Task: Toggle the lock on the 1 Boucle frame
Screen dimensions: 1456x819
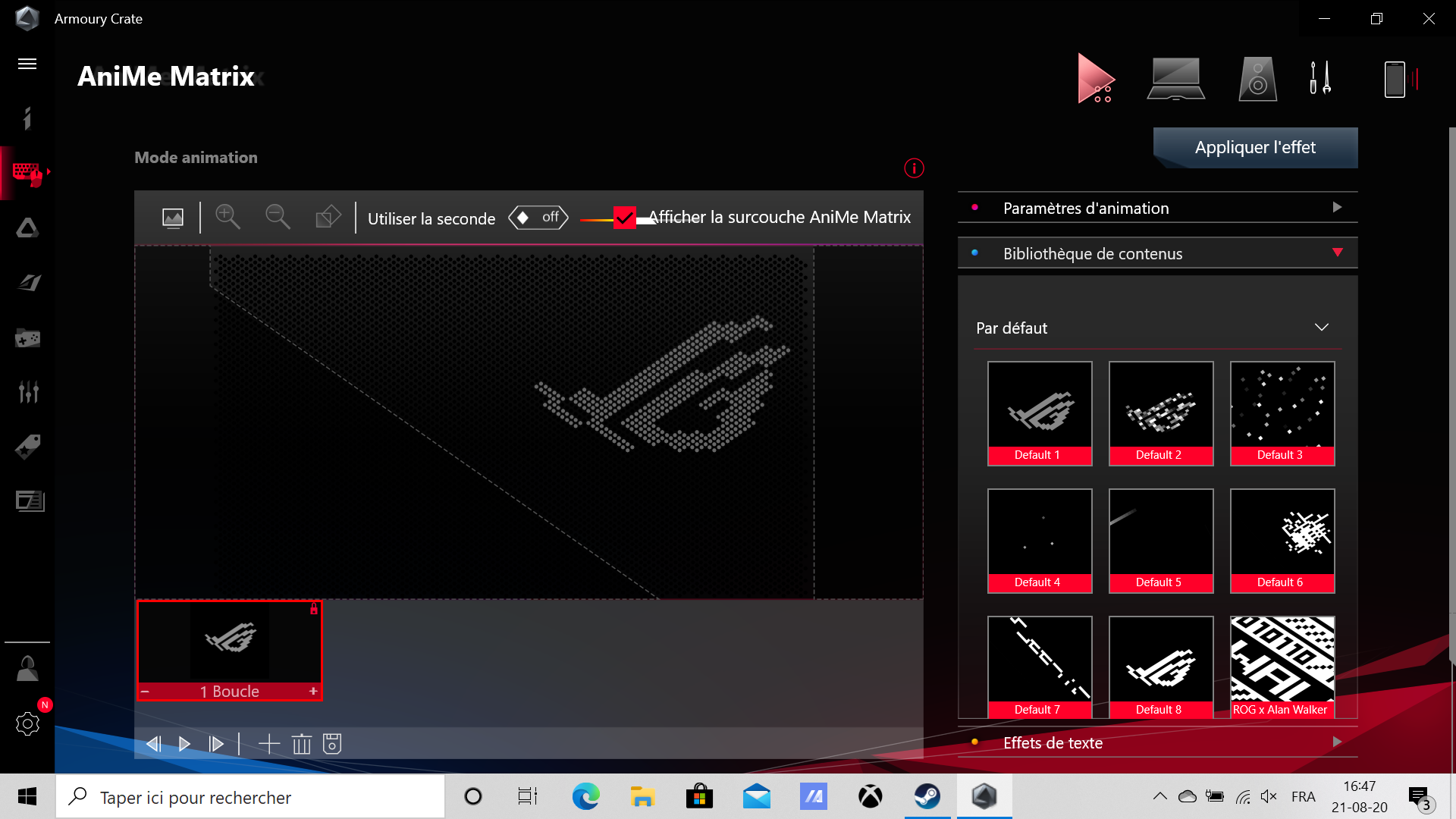Action: (314, 609)
